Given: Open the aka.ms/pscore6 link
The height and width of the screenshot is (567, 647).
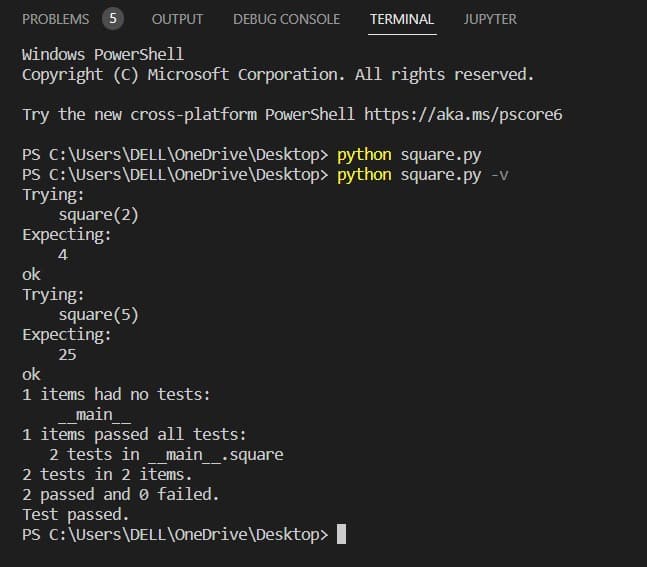Looking at the screenshot, I should tap(463, 114).
